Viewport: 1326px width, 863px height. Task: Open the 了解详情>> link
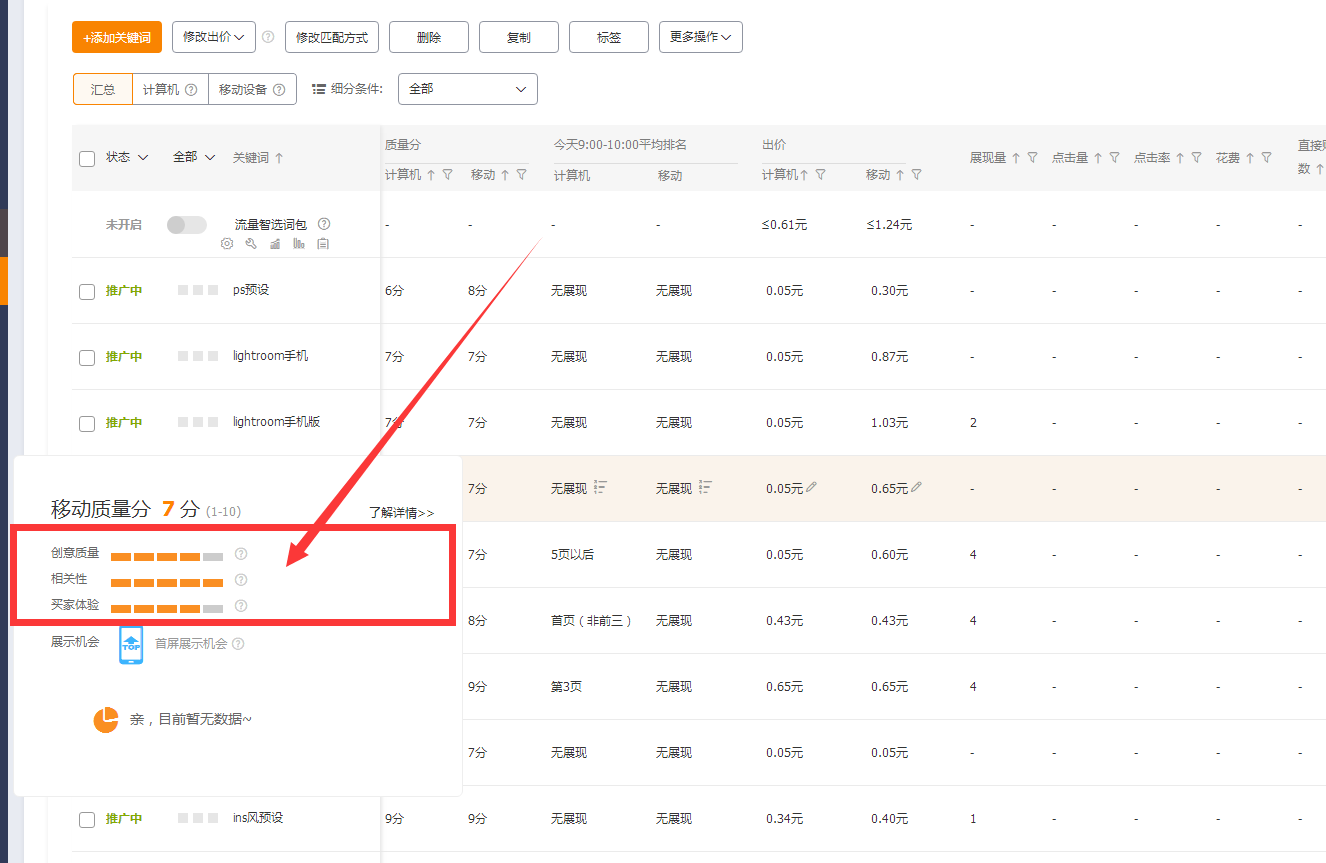(x=402, y=512)
